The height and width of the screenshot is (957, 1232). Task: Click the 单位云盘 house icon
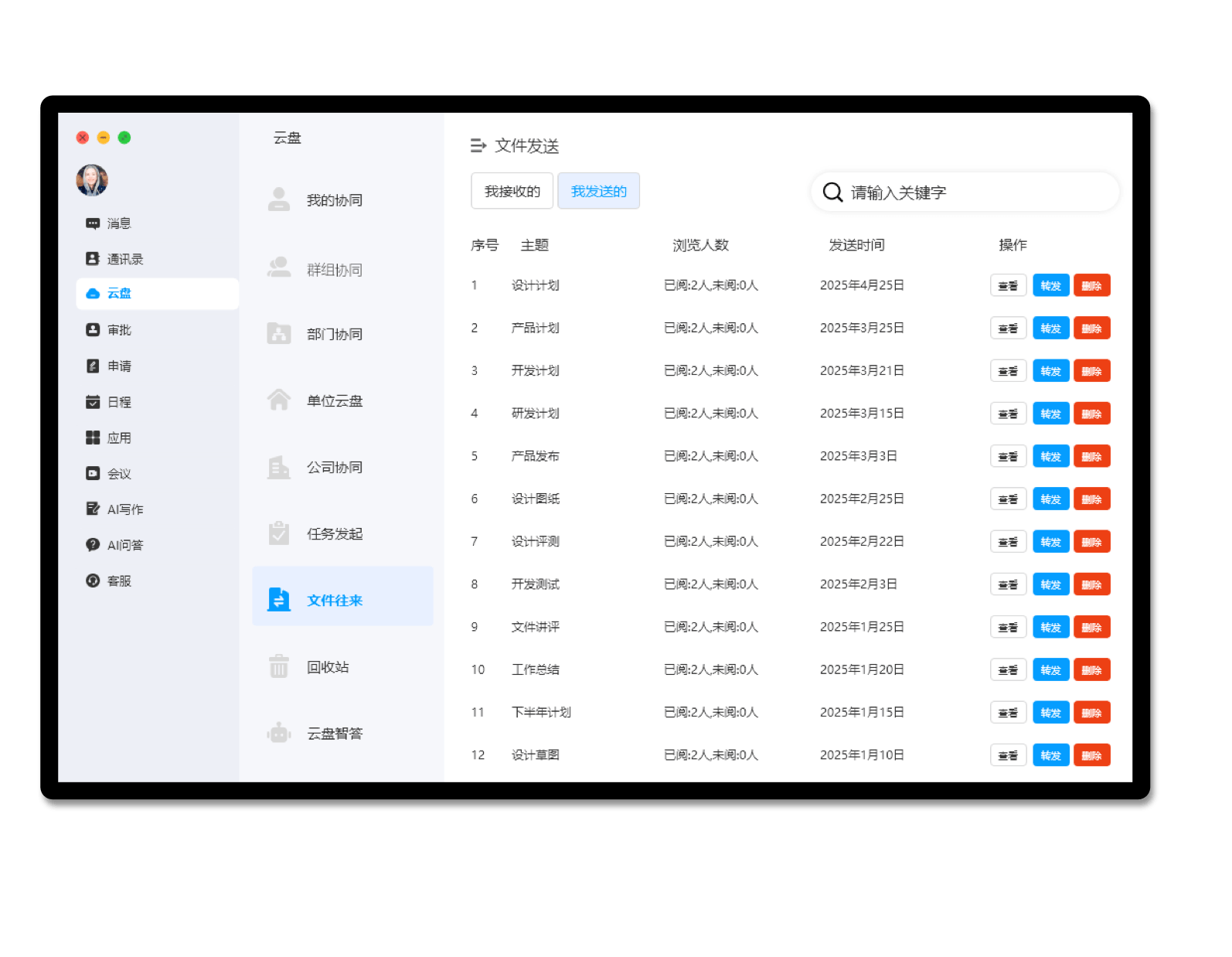[279, 400]
